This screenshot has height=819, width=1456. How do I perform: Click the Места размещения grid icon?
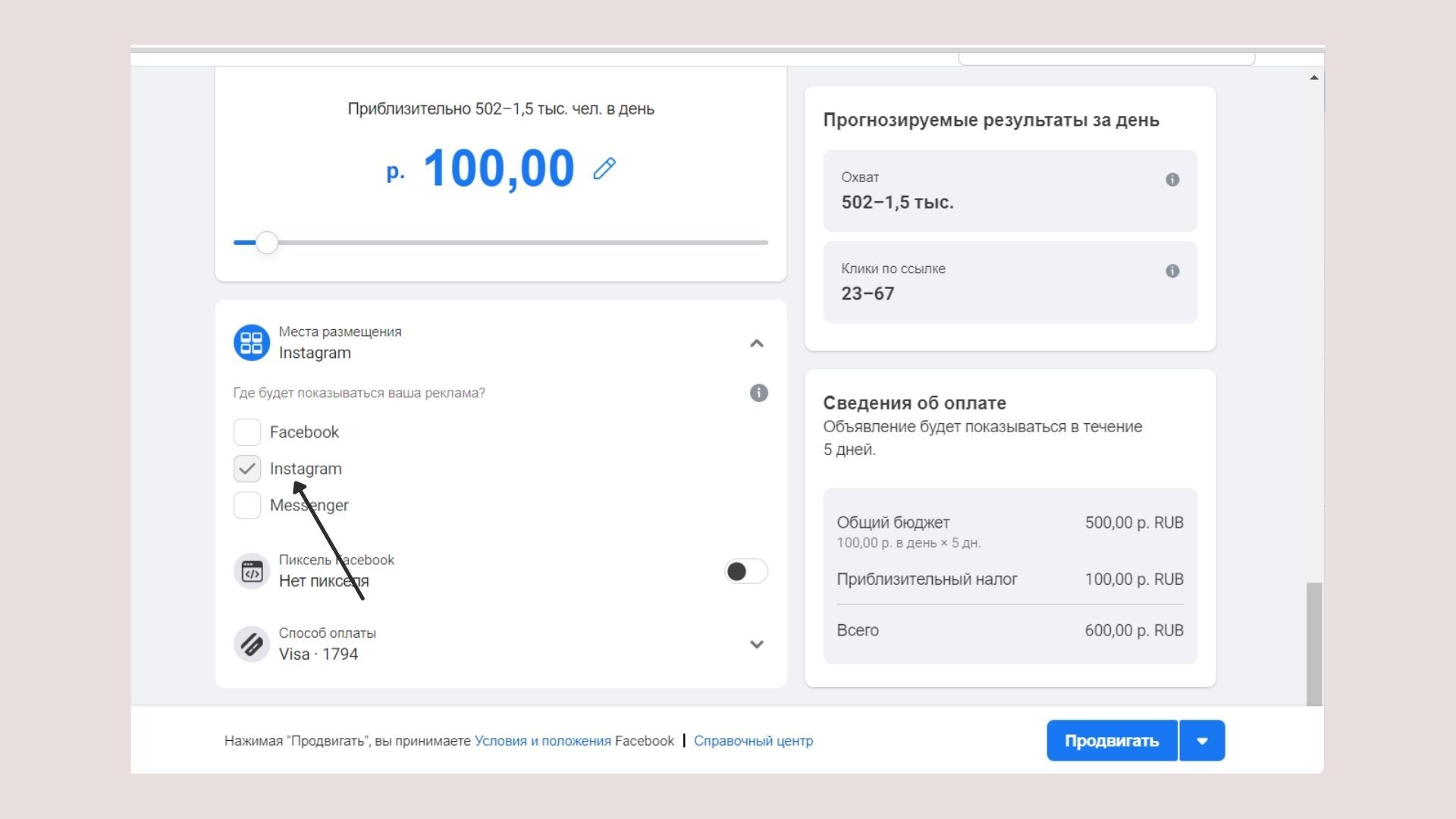(252, 343)
